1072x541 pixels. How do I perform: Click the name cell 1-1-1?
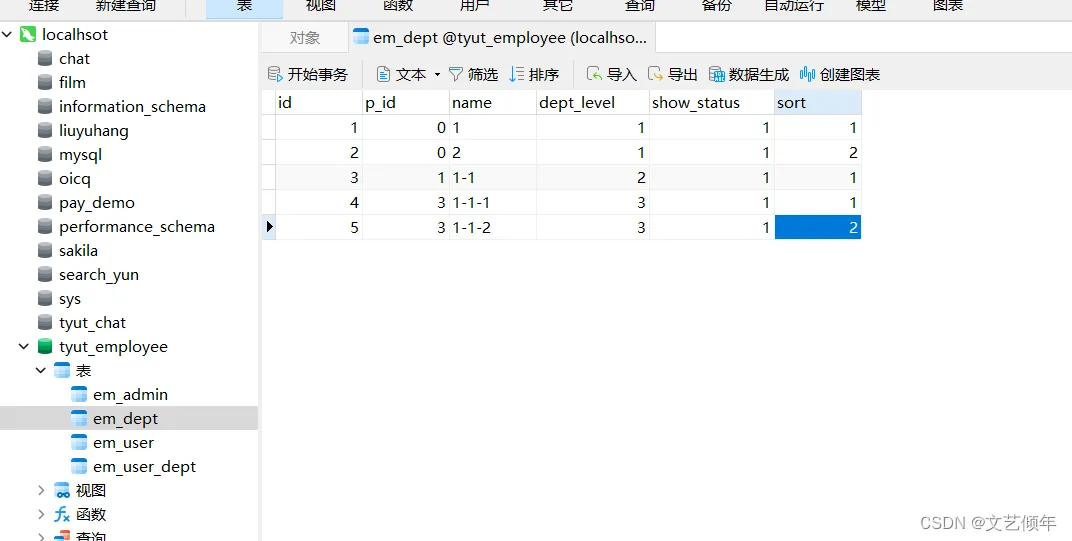493,202
